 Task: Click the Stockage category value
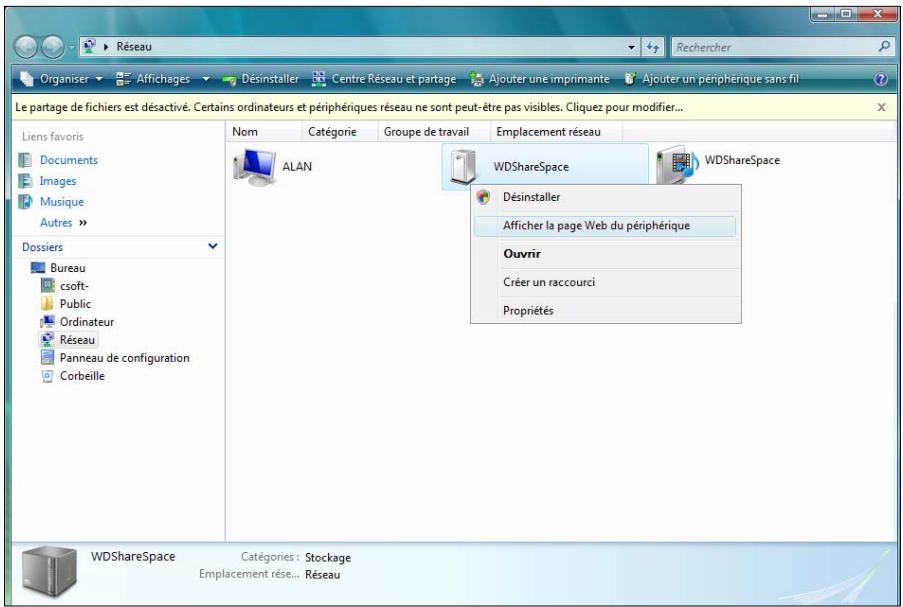[x=328, y=557]
